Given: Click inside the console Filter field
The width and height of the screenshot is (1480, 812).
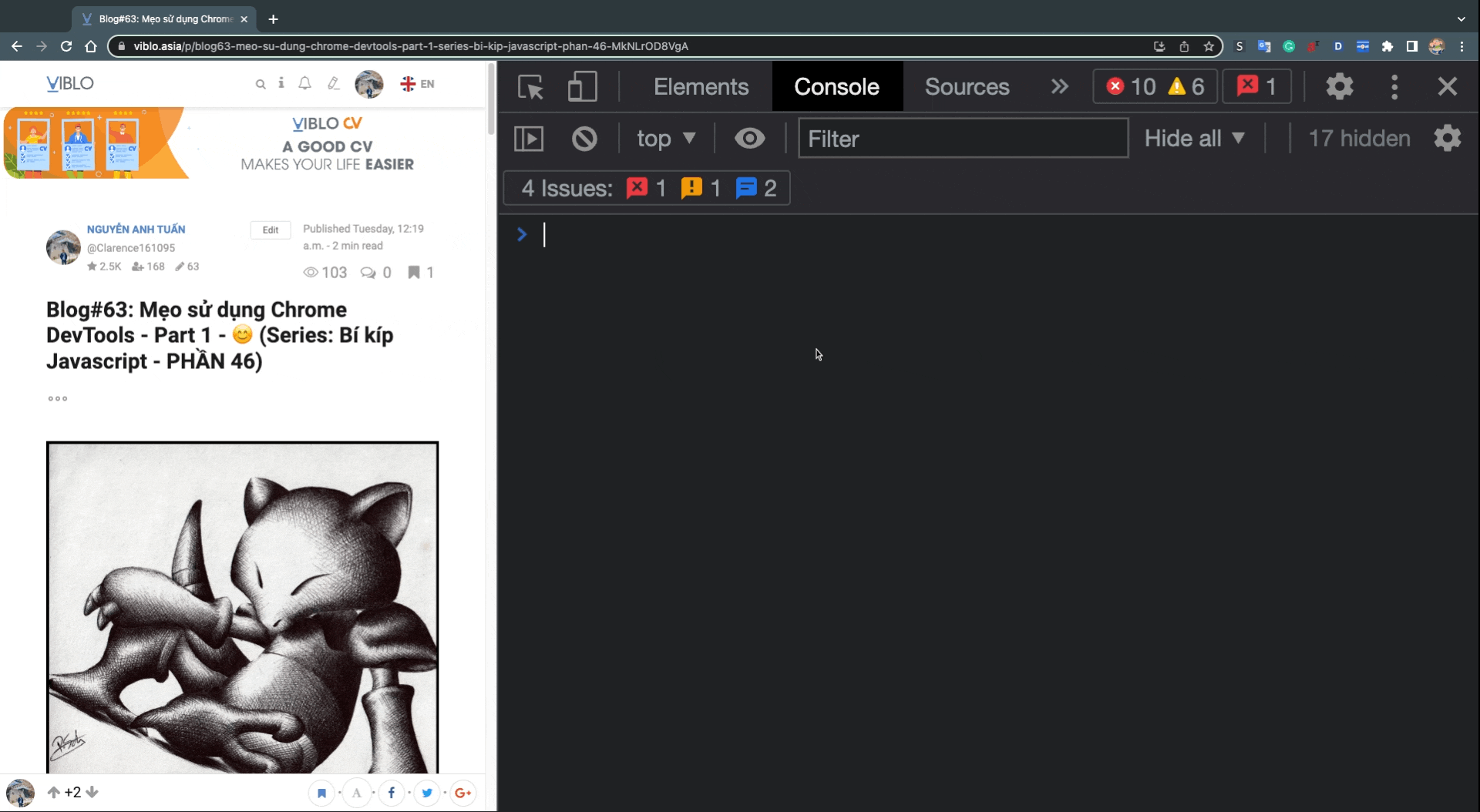Looking at the screenshot, I should tap(964, 139).
